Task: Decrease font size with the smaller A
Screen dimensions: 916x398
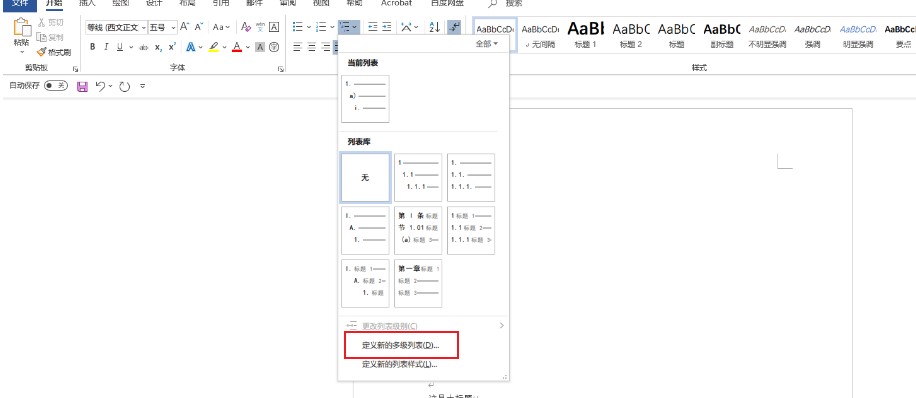Action: (x=199, y=27)
